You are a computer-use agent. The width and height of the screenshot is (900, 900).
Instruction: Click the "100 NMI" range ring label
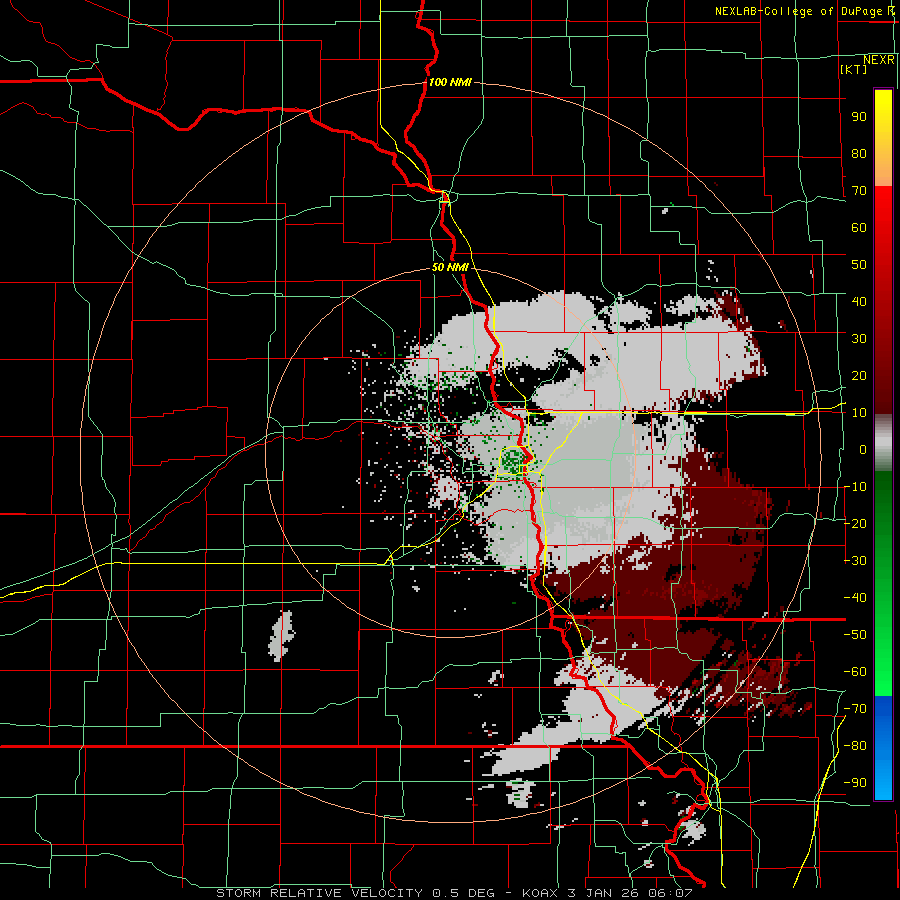click(450, 82)
